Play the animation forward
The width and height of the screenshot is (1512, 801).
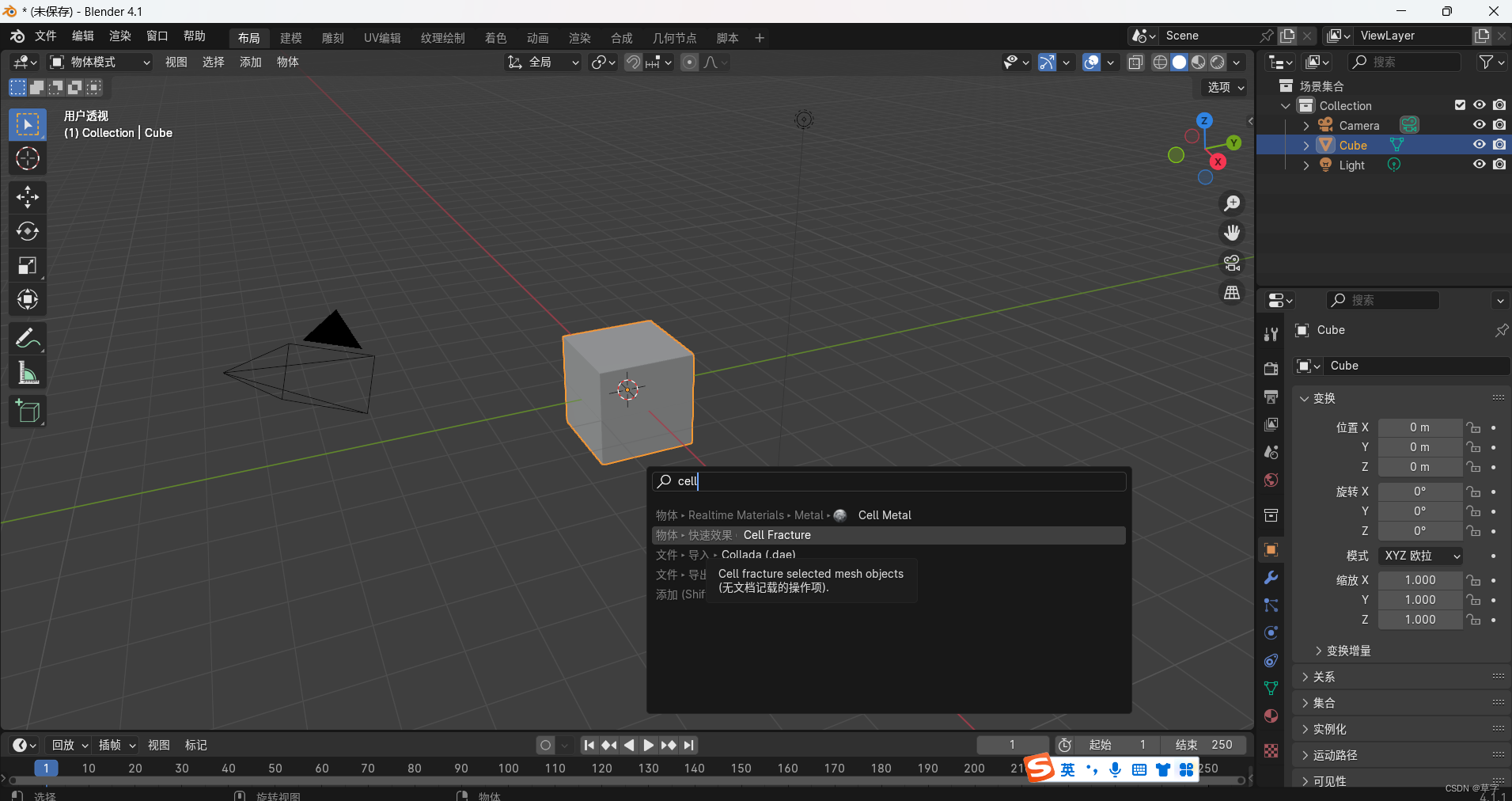648,745
